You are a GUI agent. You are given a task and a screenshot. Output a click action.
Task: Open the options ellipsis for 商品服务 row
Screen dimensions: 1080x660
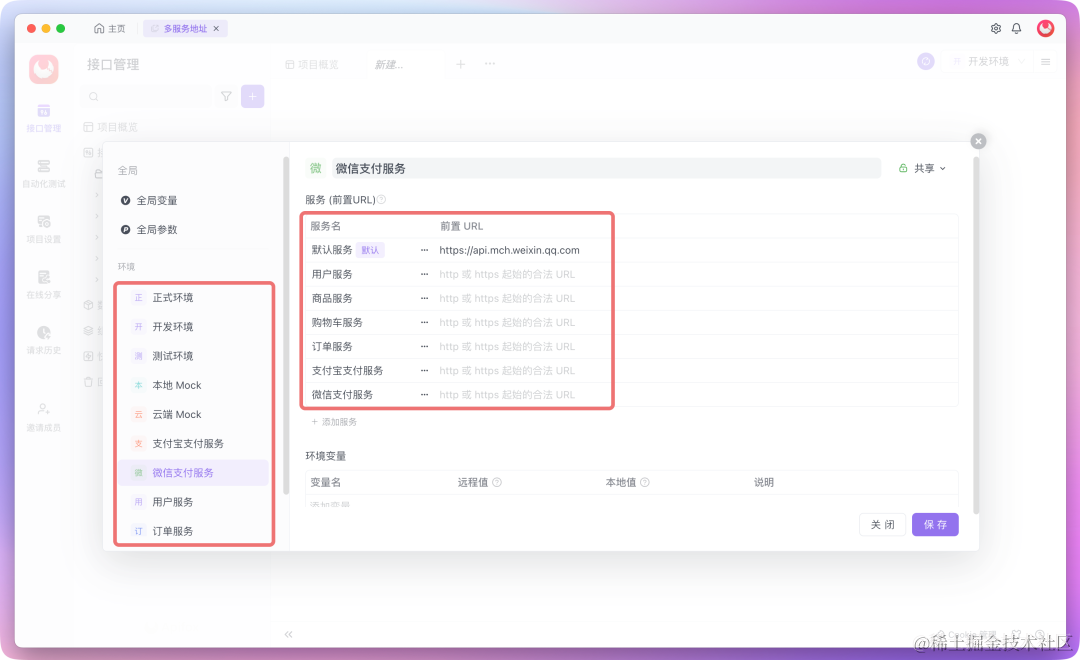424,298
